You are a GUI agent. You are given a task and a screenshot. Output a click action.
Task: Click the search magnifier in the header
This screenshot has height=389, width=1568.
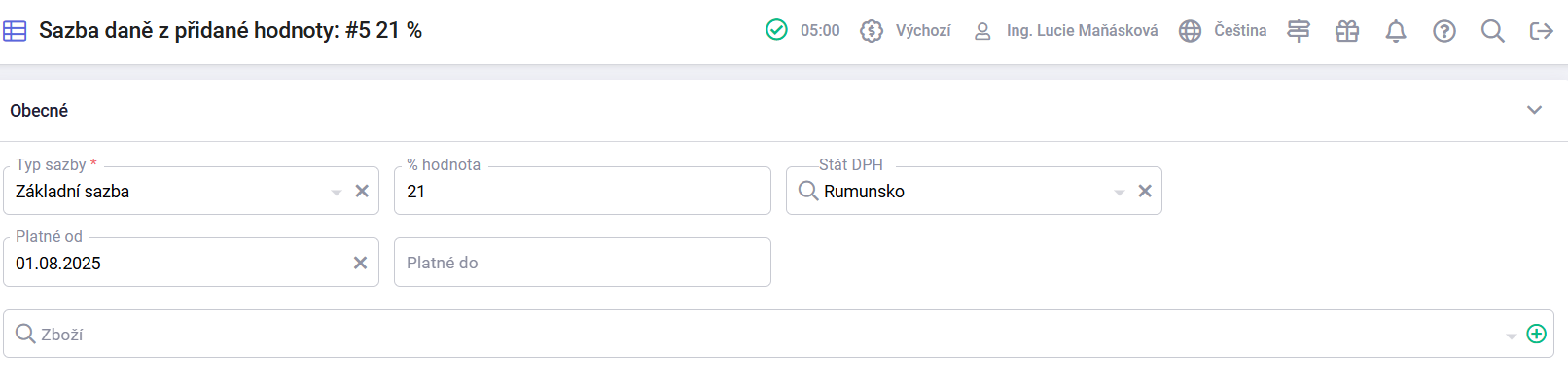coord(1493,31)
